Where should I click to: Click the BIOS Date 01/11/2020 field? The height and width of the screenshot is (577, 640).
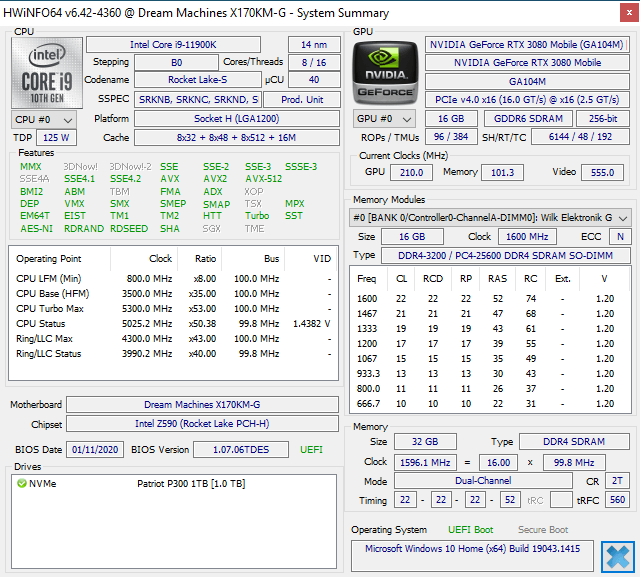point(95,450)
